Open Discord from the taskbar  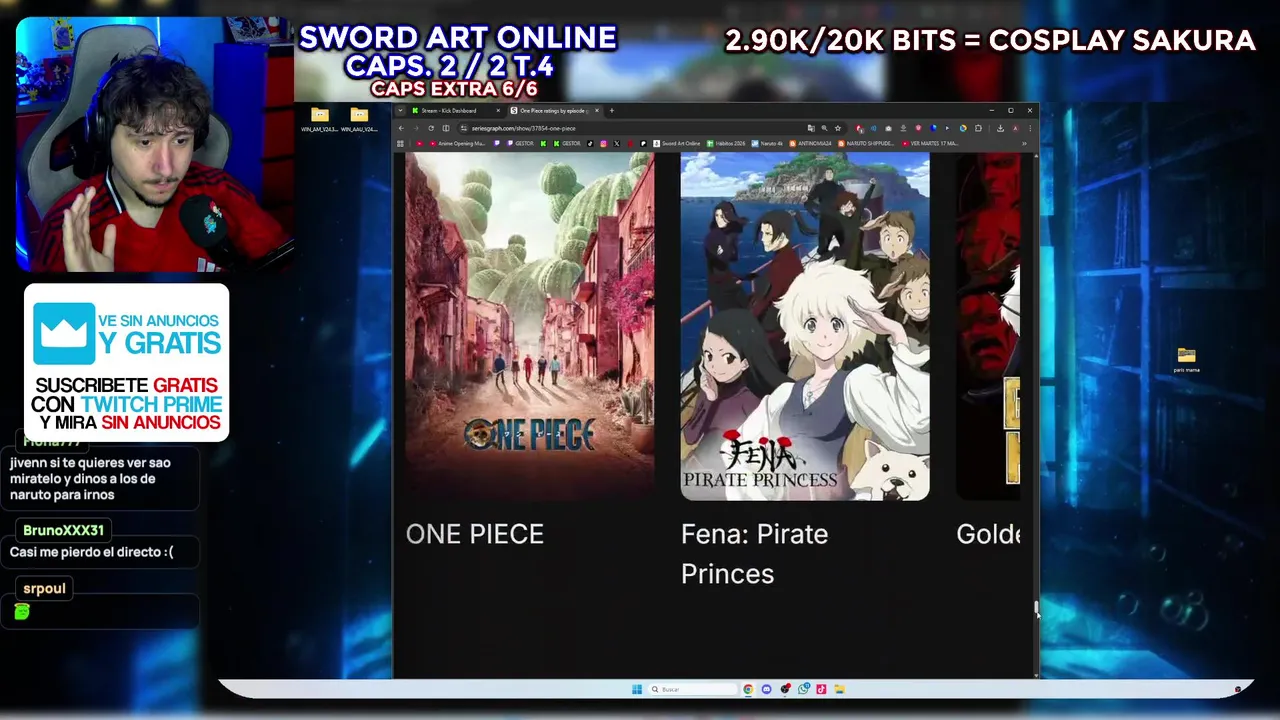[766, 689]
